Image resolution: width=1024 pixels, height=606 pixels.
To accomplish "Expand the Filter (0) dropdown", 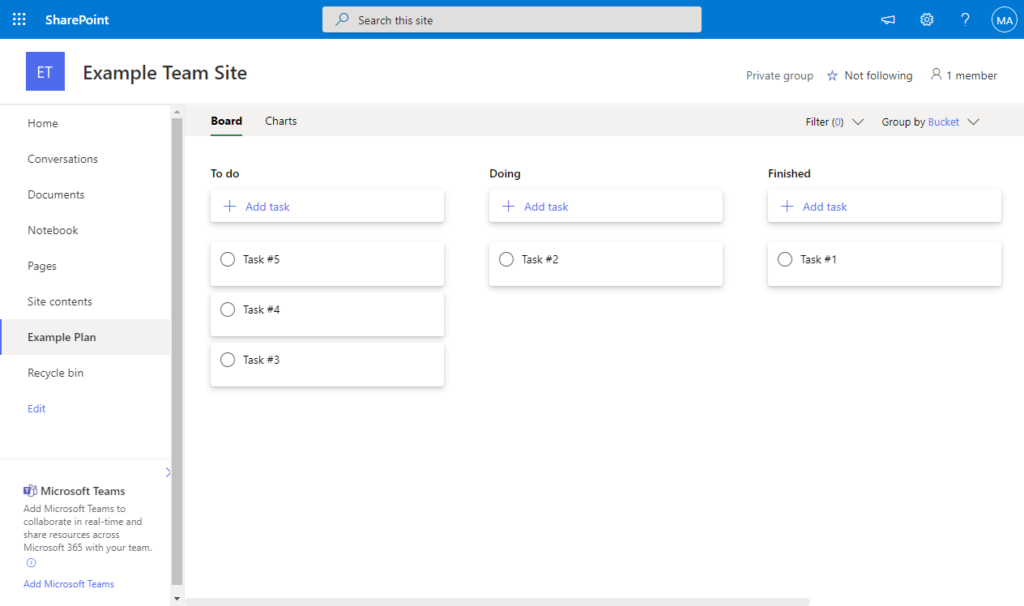I will click(x=835, y=122).
